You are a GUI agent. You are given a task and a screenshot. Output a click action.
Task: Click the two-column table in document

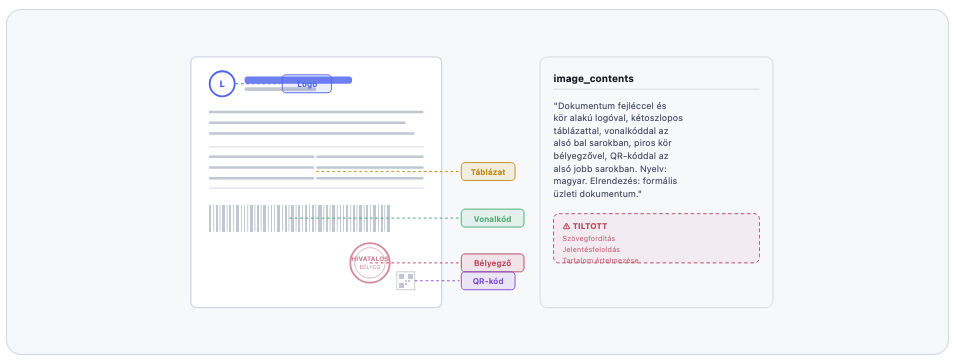coord(316,167)
